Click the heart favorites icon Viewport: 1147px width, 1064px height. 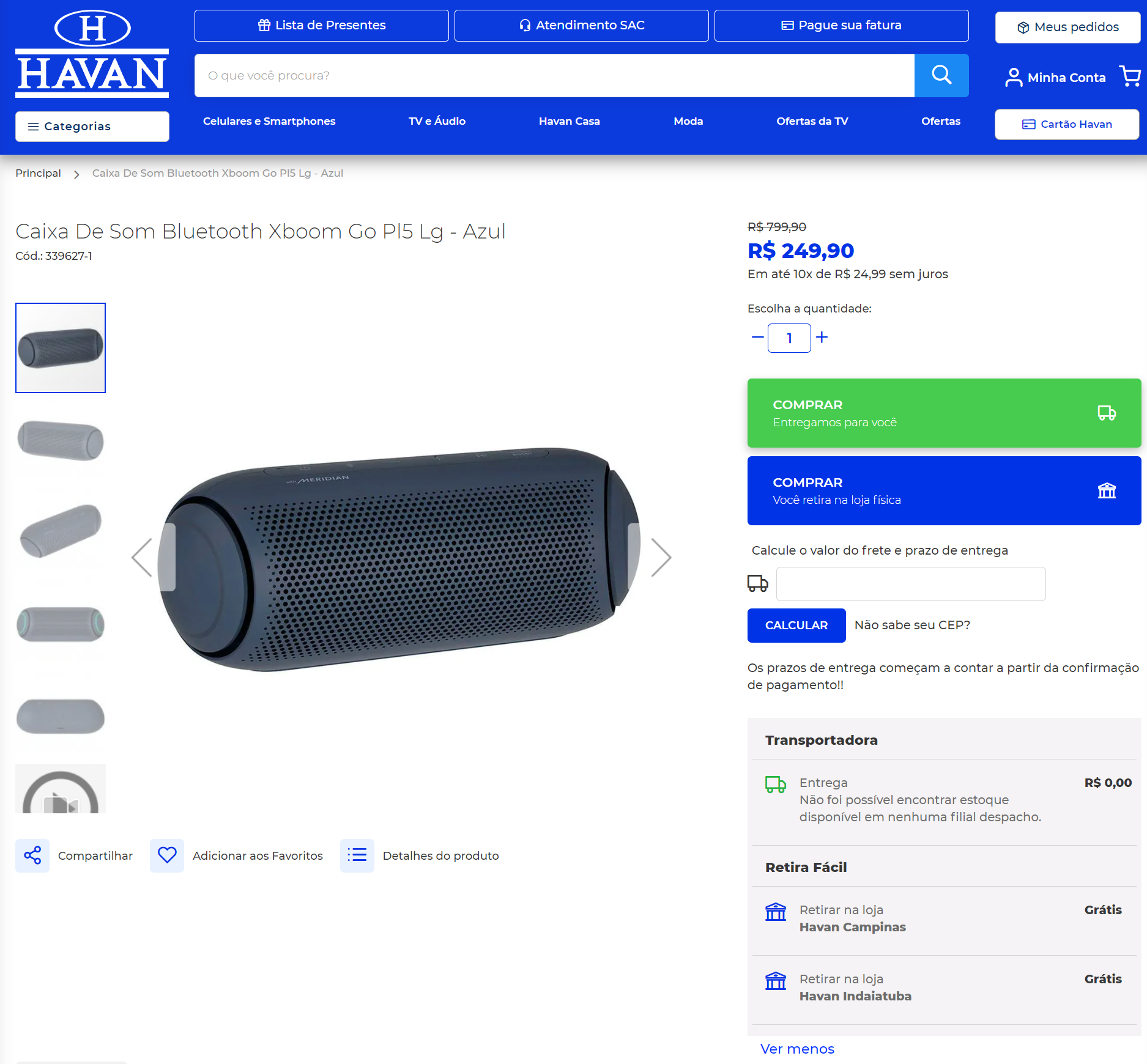[167, 855]
